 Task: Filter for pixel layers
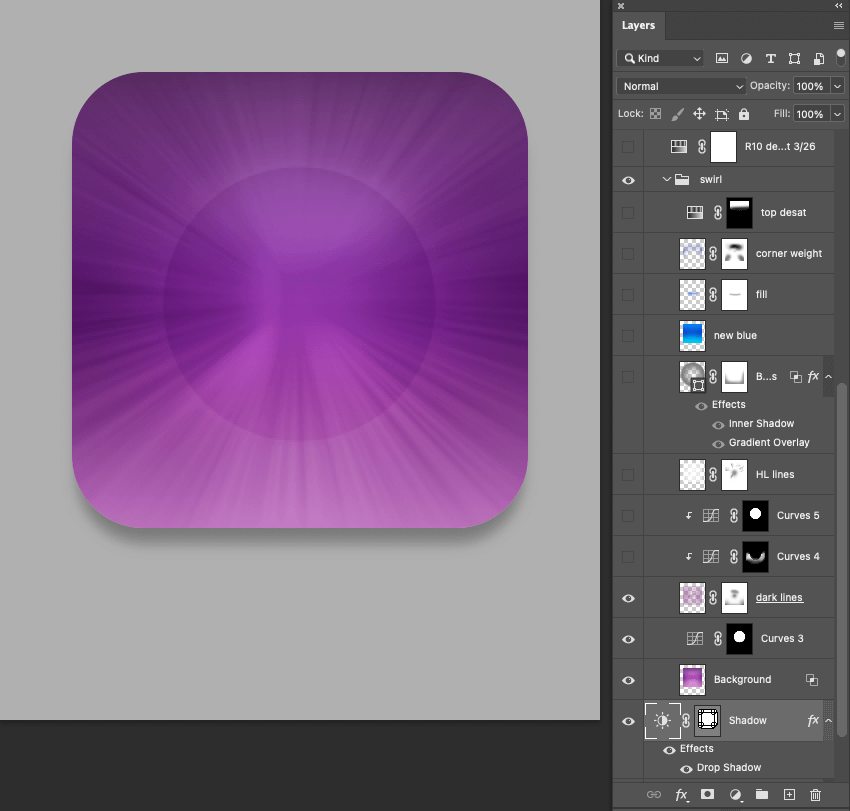[722, 59]
